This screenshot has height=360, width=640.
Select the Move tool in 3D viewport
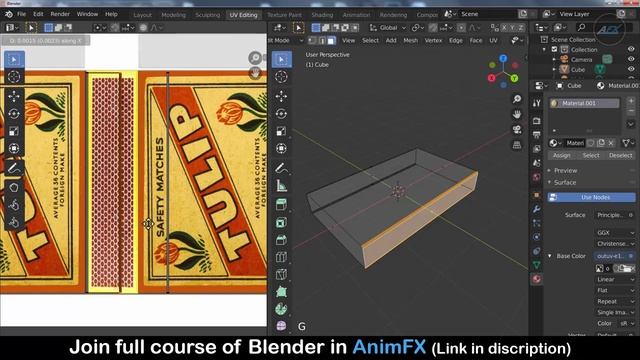[x=281, y=96]
